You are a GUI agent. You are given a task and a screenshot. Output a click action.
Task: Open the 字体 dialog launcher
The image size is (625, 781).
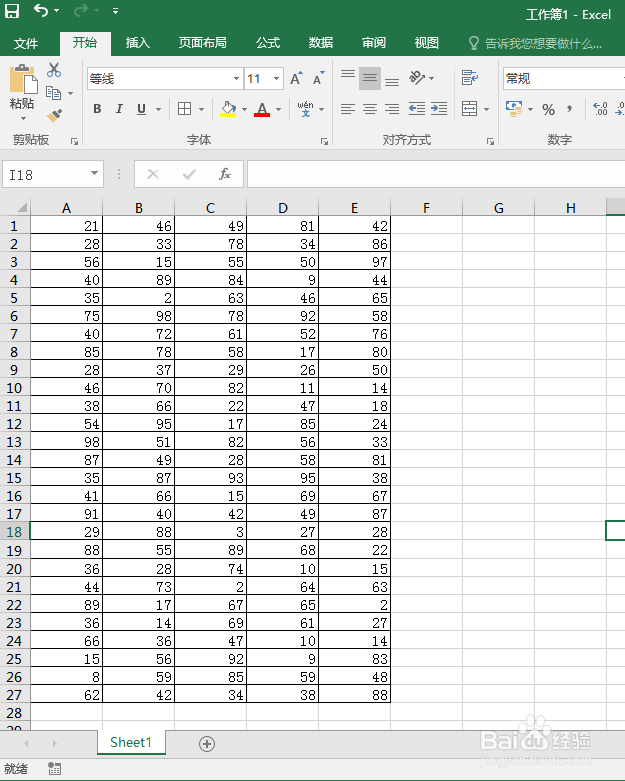click(324, 141)
